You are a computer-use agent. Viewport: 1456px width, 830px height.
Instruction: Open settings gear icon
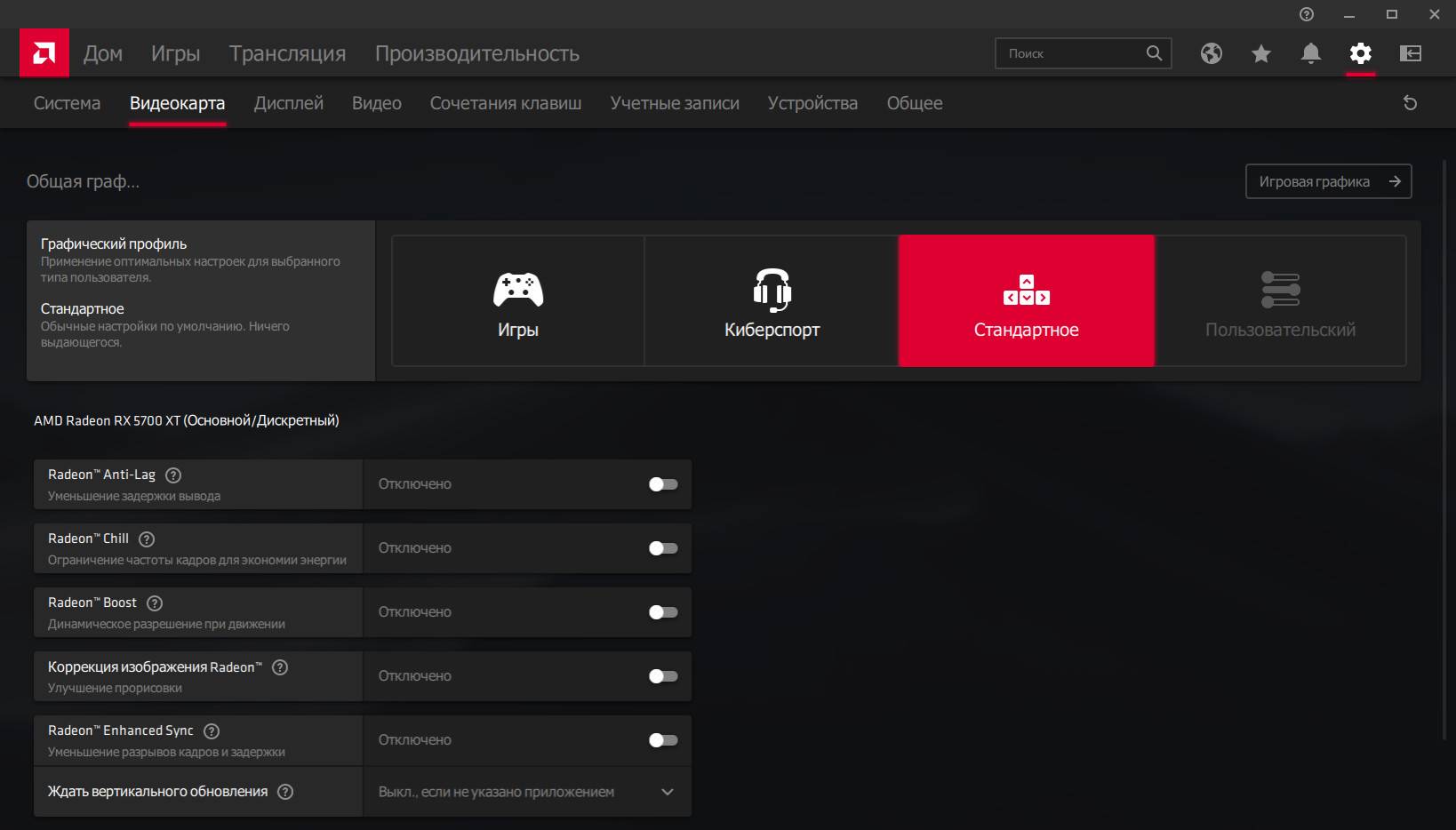click(1361, 53)
